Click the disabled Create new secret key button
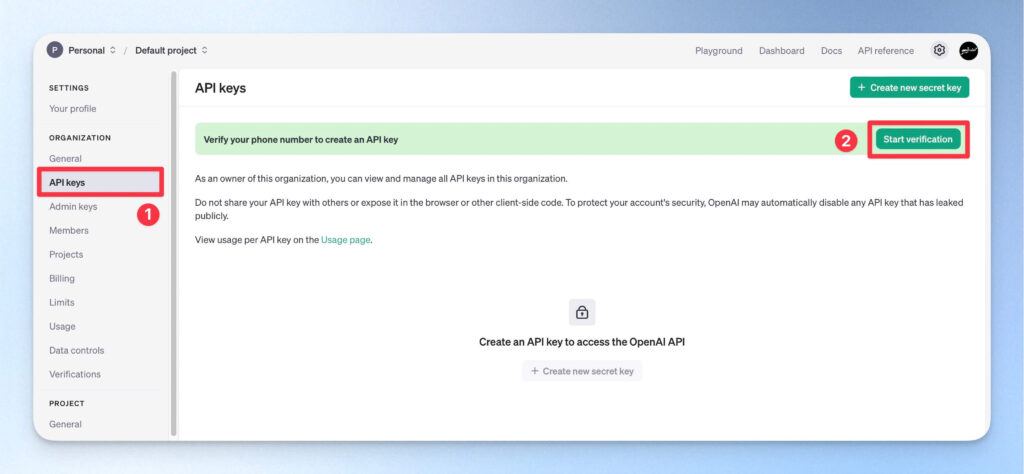 pos(582,371)
